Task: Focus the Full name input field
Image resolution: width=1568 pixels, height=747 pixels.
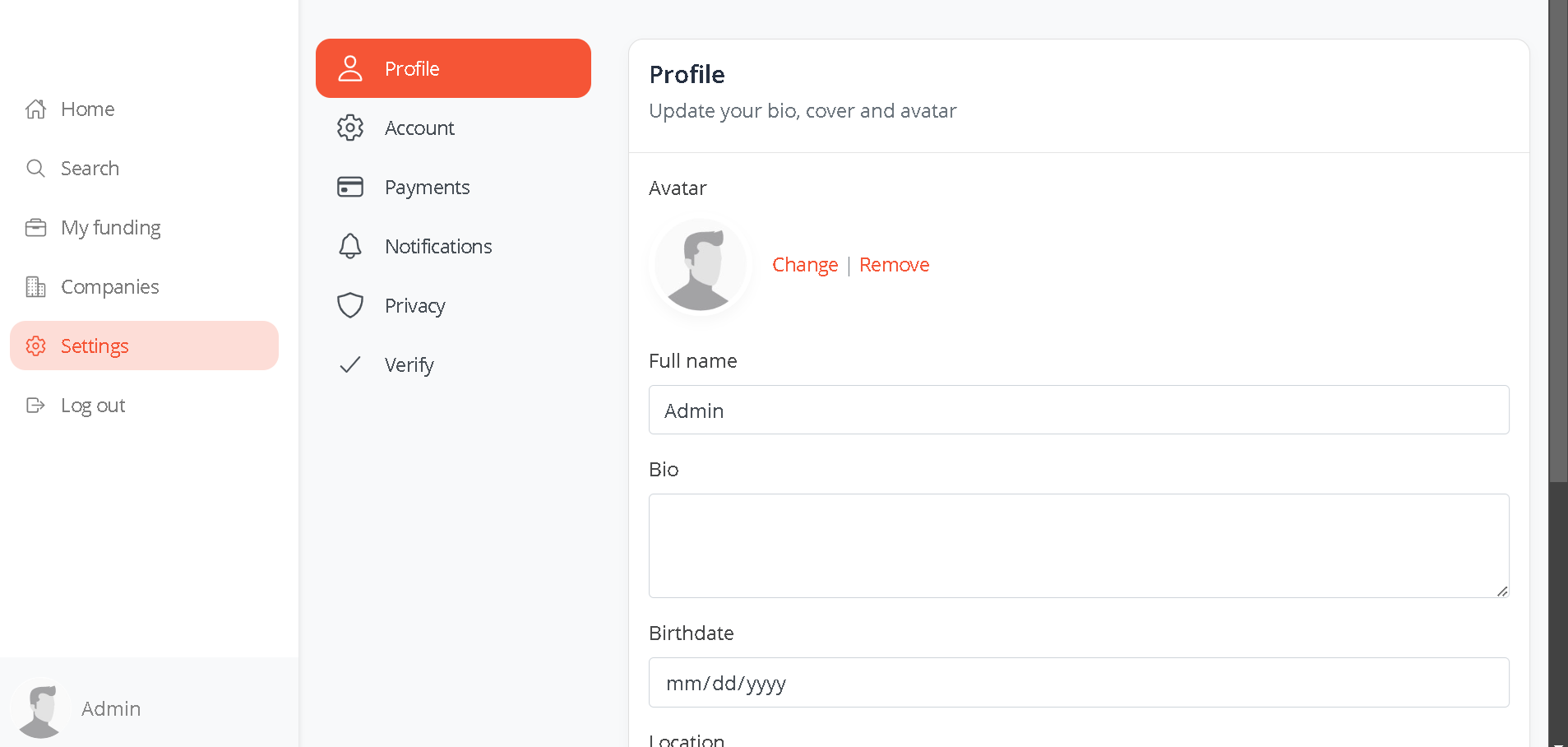Action: (1079, 410)
